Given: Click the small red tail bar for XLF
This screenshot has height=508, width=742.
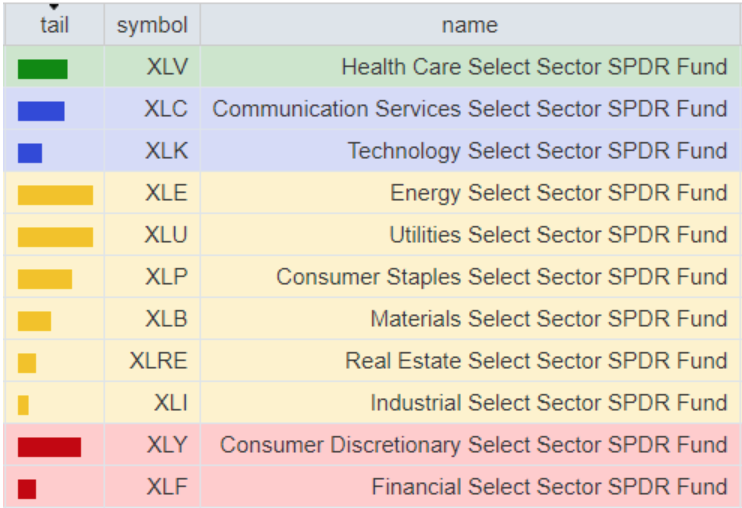Looking at the screenshot, I should (x=27, y=489).
